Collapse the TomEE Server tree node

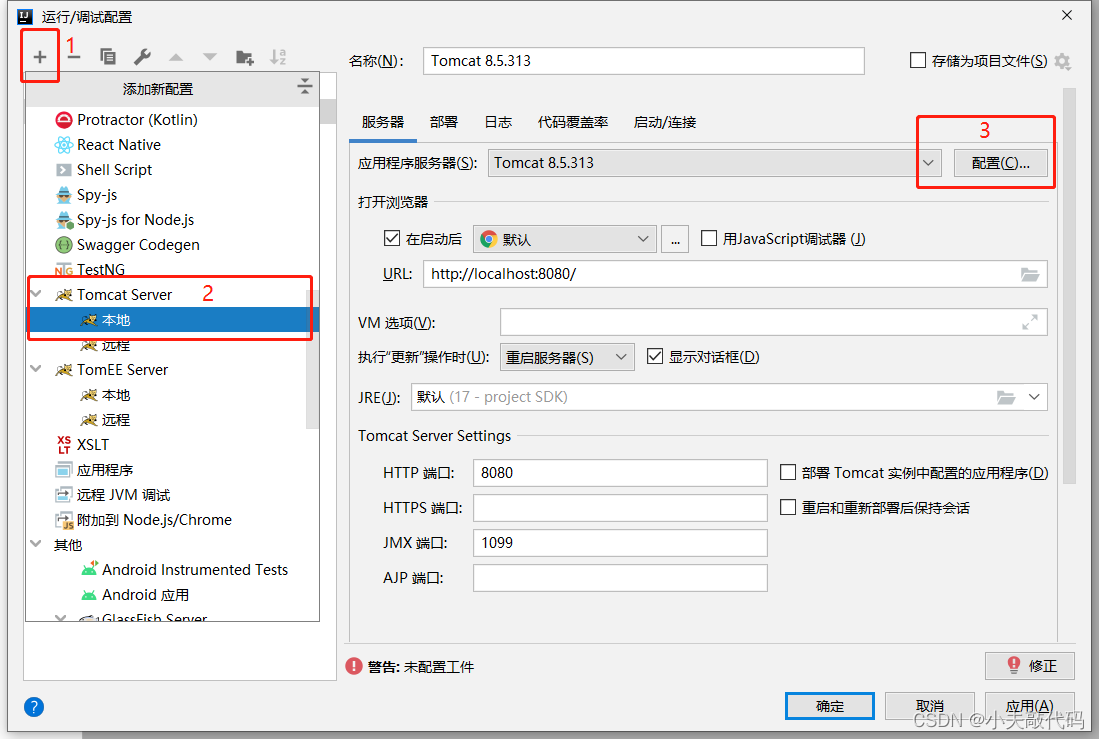36,369
